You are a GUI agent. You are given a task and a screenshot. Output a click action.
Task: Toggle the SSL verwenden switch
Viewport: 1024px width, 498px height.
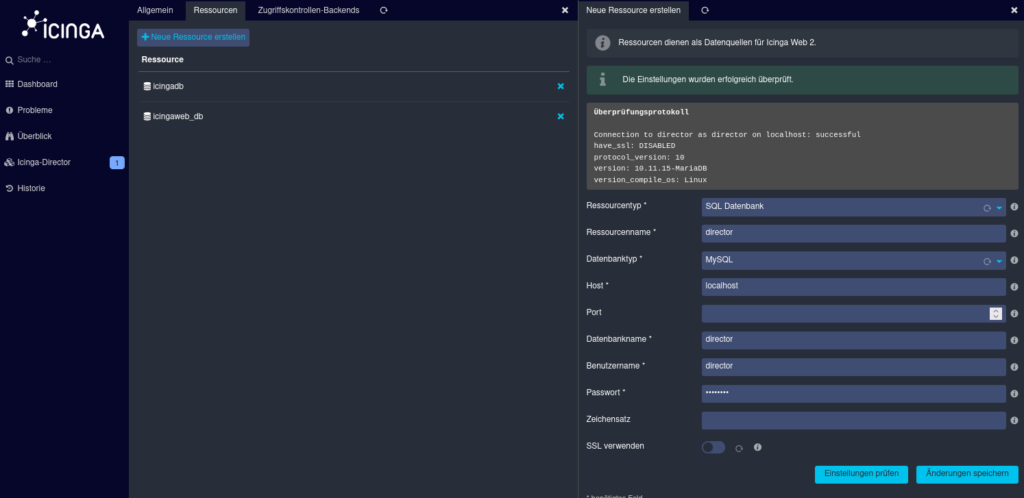tap(713, 447)
